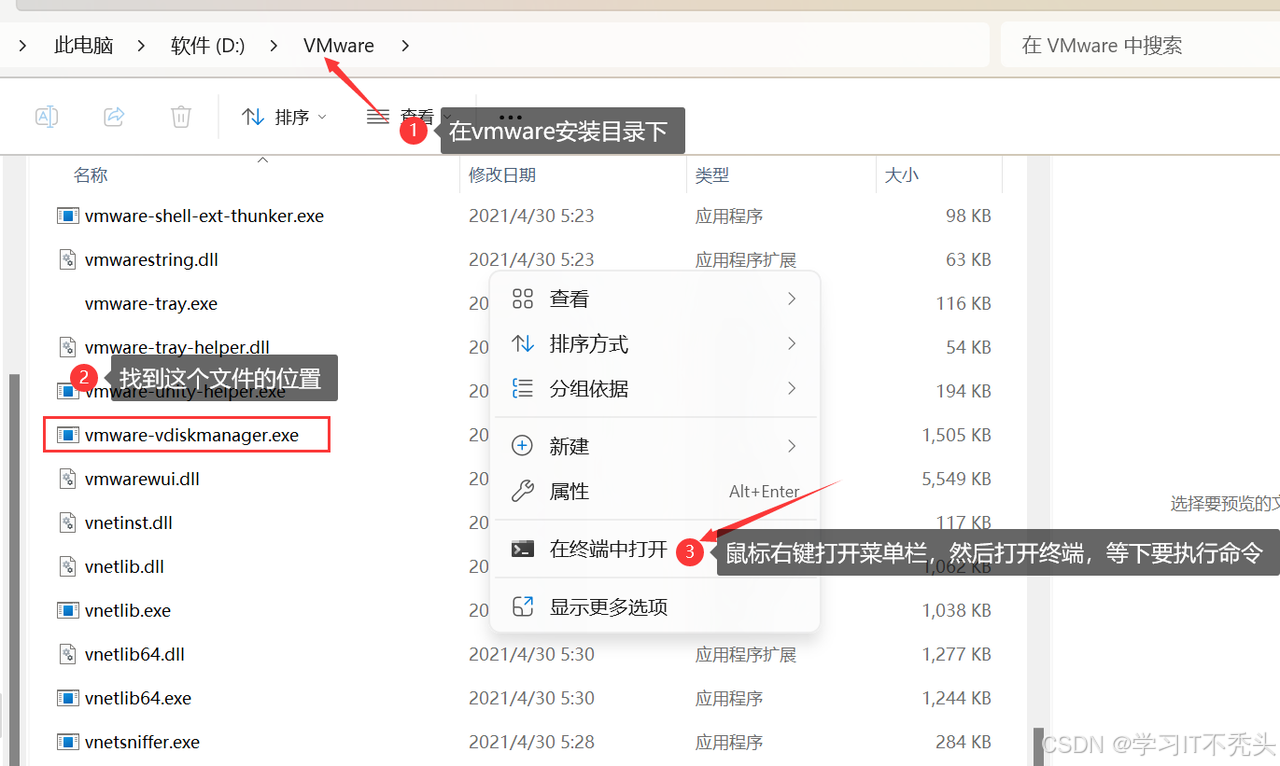Click the vnetlib.exe file icon
The width and height of the screenshot is (1280, 766).
pos(68,610)
